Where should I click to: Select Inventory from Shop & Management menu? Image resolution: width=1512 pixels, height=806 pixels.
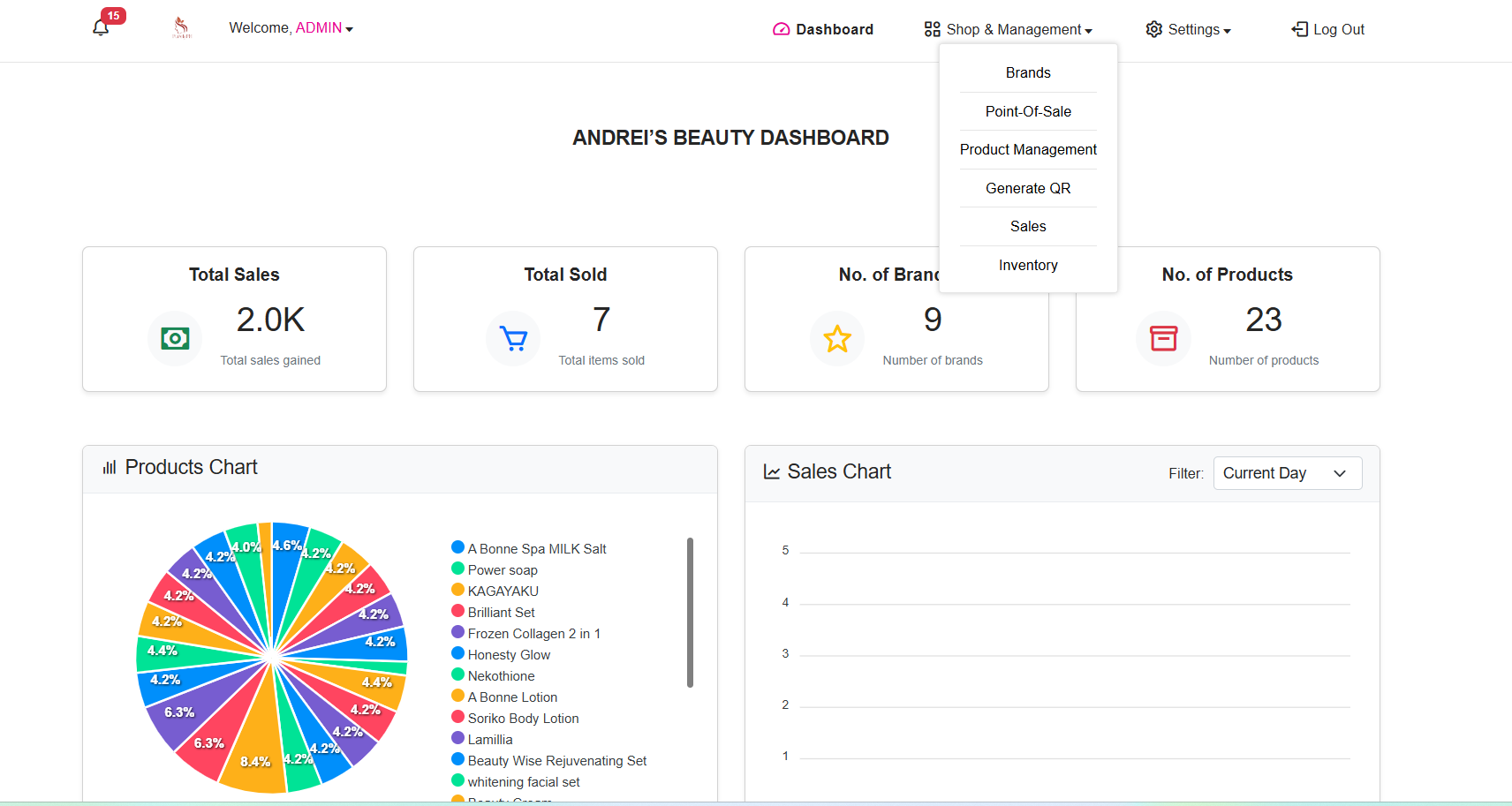1028,265
